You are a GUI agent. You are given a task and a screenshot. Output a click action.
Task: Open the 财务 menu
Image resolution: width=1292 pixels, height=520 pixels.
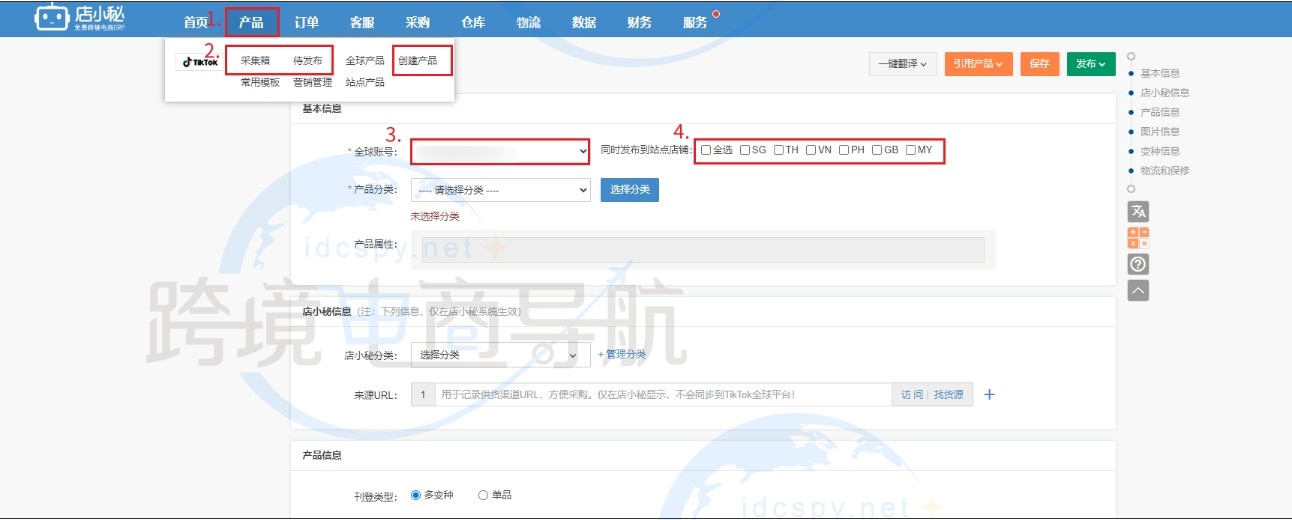(640, 22)
